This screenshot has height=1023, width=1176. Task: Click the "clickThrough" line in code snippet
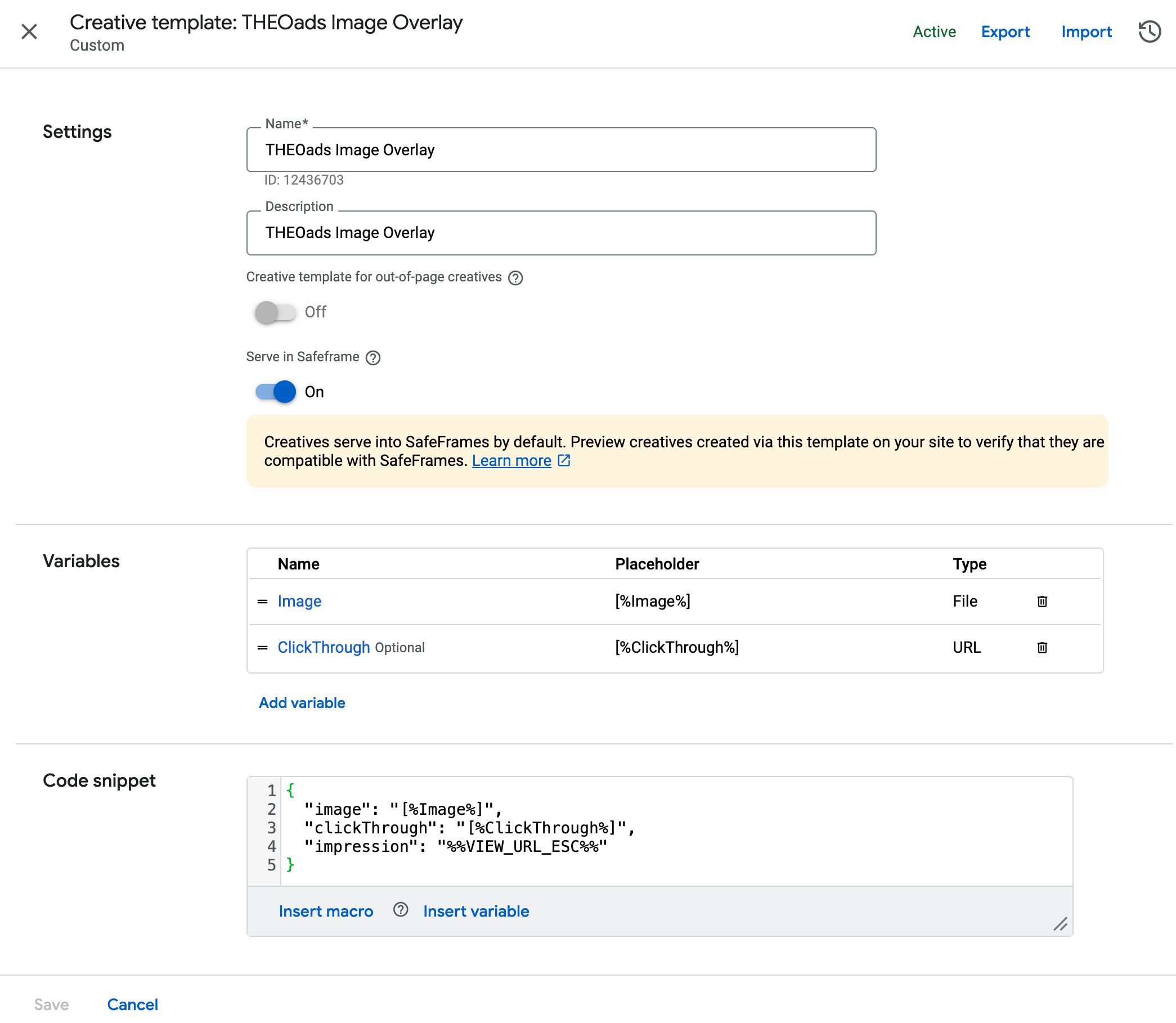469,828
